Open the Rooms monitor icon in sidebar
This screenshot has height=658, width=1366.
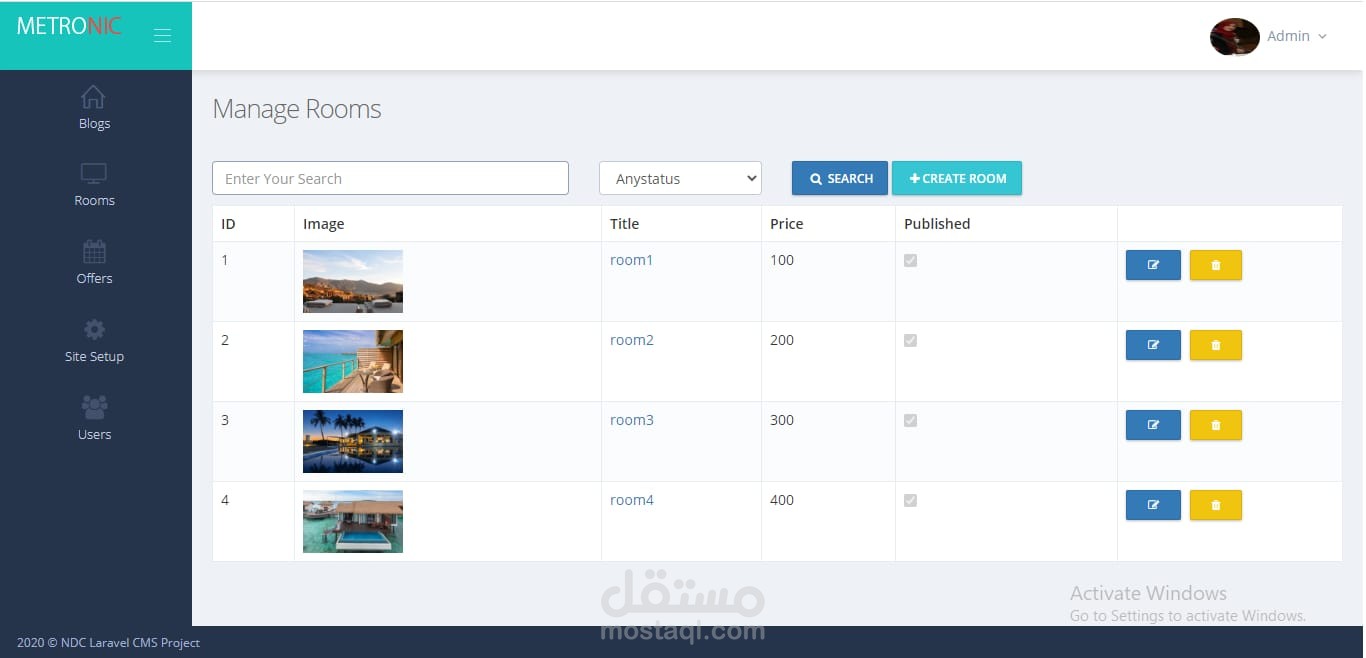93,174
